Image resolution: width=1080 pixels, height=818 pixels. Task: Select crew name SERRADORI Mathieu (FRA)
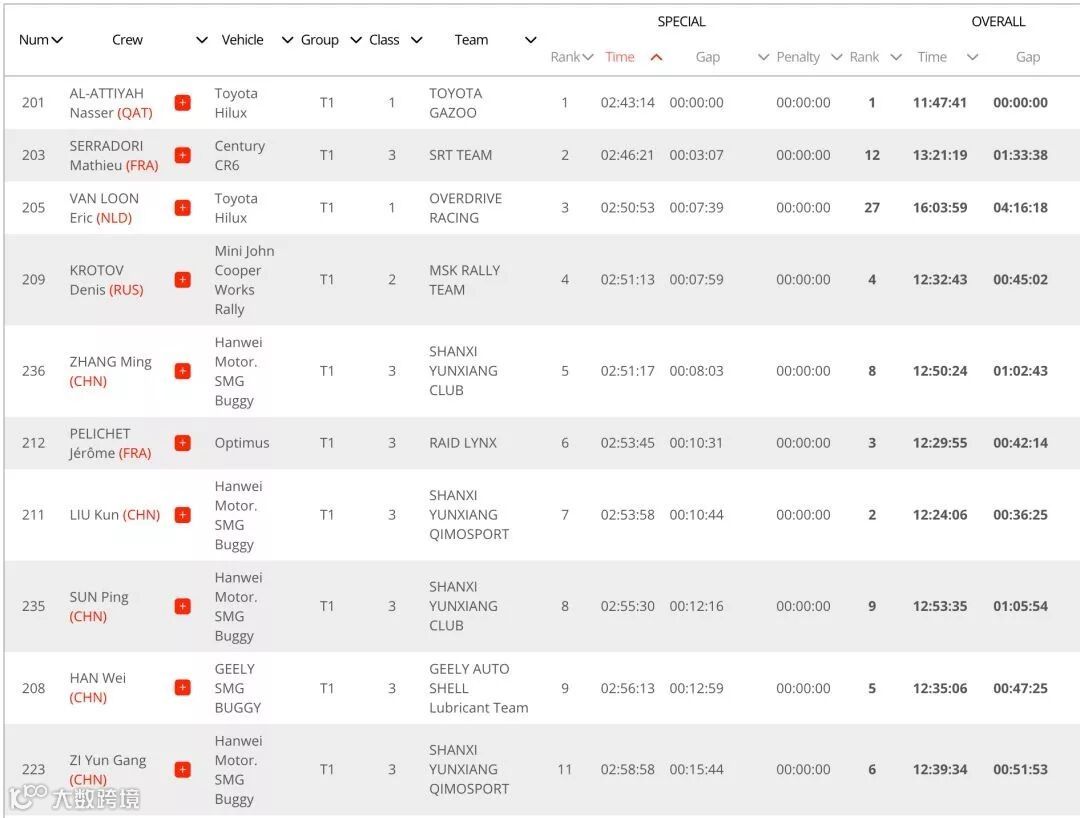[x=114, y=155]
